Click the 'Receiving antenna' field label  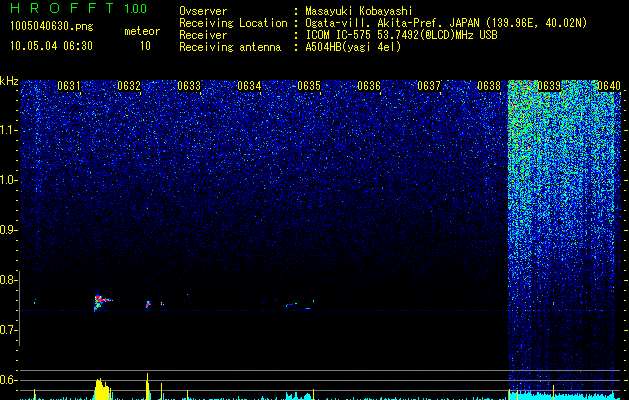click(230, 47)
